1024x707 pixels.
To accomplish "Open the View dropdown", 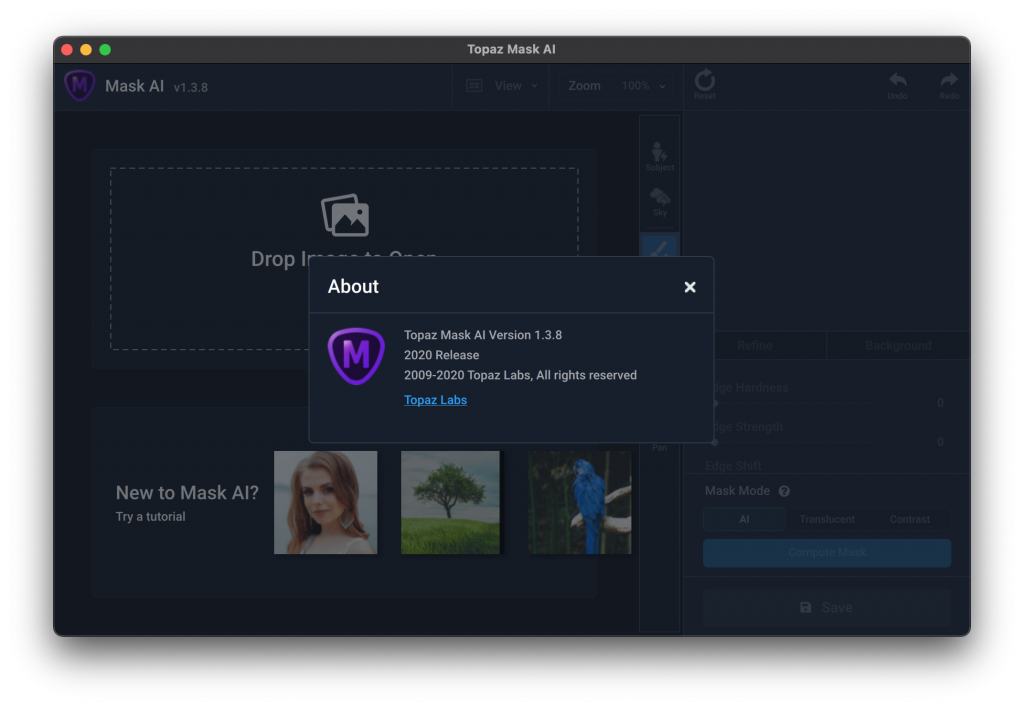I will pos(516,86).
